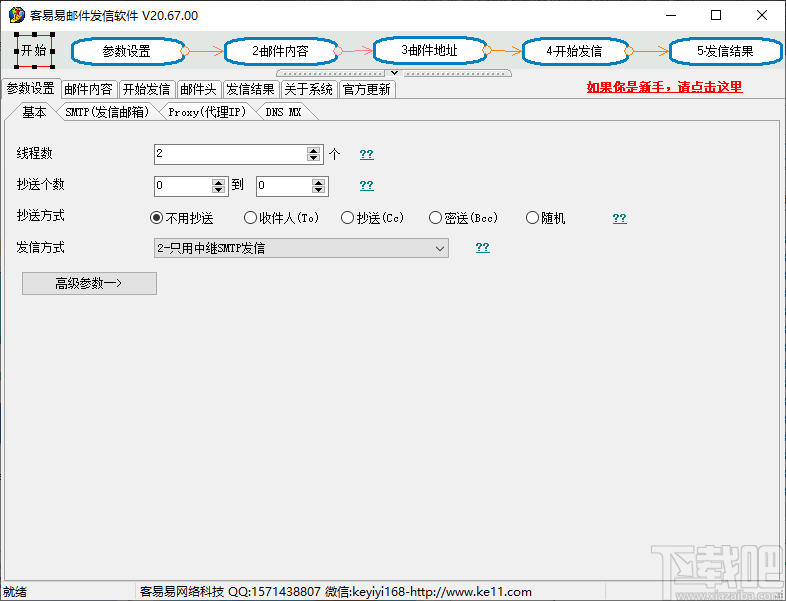Switch to the 邮件头 tab
The height and width of the screenshot is (601, 786).
[x=199, y=90]
